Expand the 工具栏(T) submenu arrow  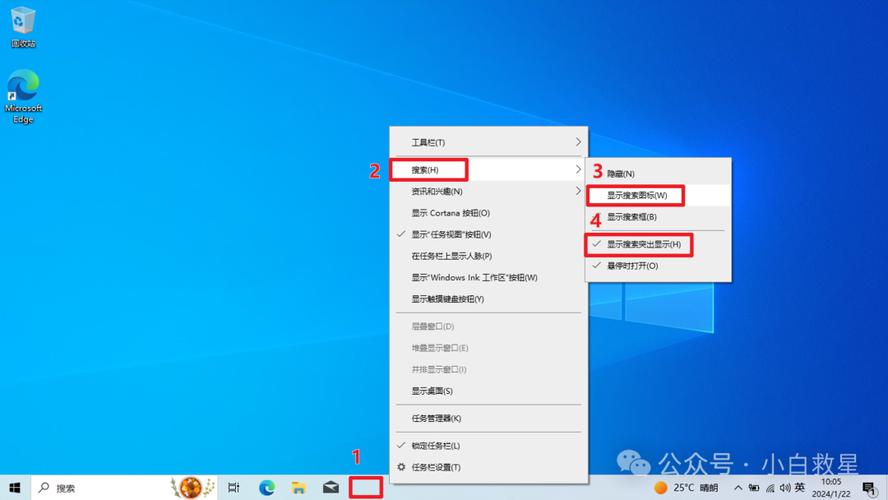point(578,142)
